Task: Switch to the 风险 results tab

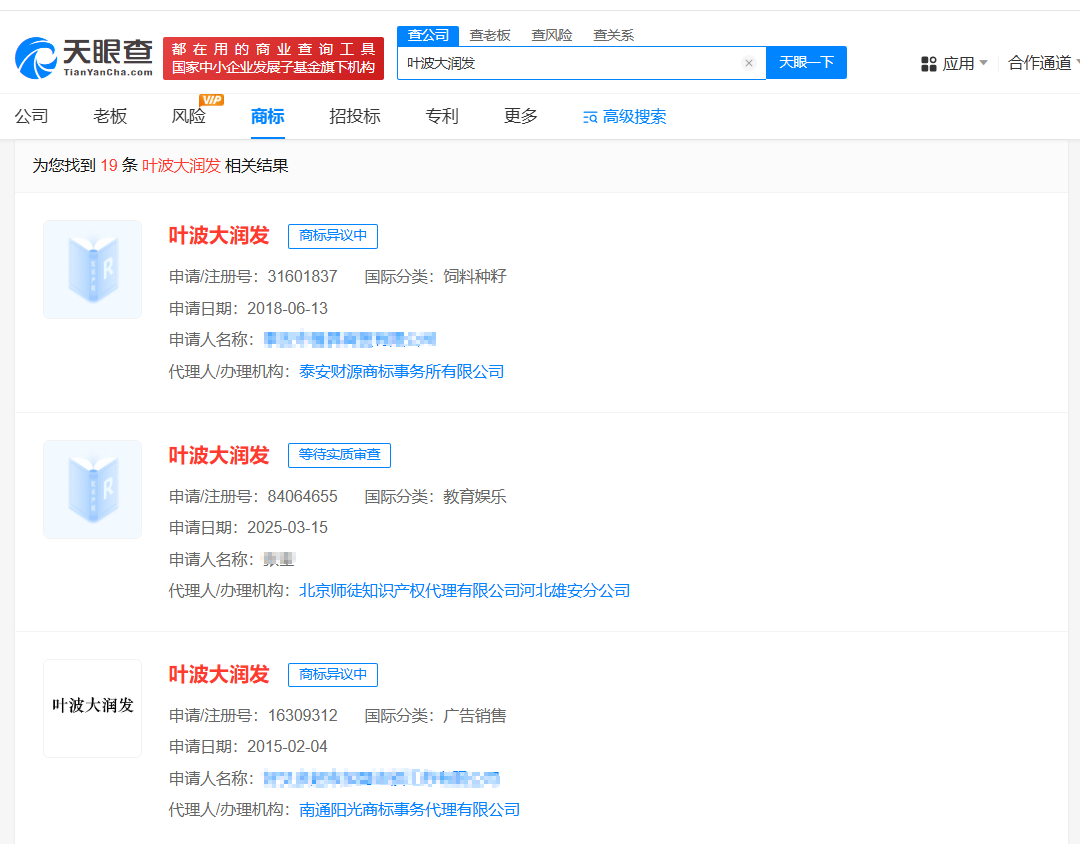Action: (189, 116)
